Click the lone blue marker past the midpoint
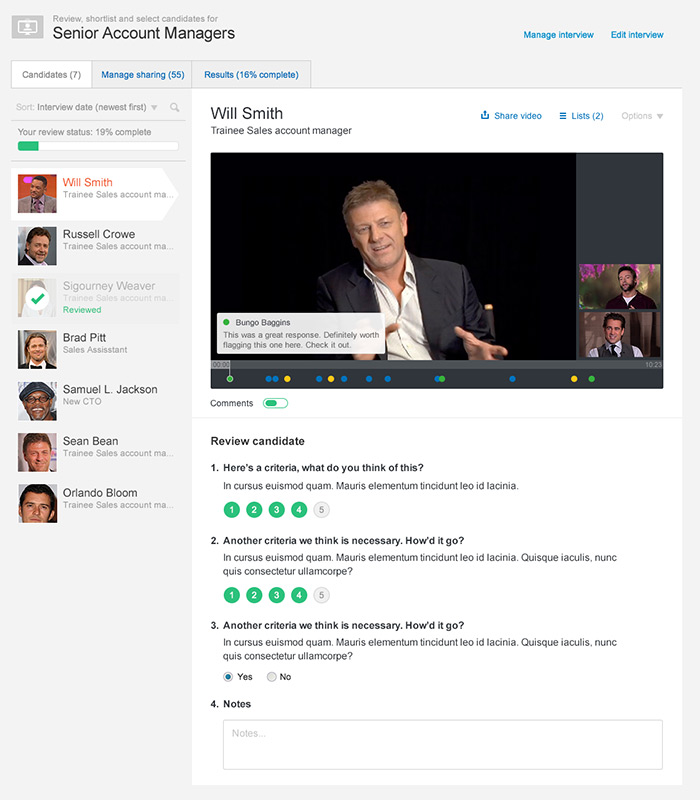The width and height of the screenshot is (700, 800). pos(512,379)
